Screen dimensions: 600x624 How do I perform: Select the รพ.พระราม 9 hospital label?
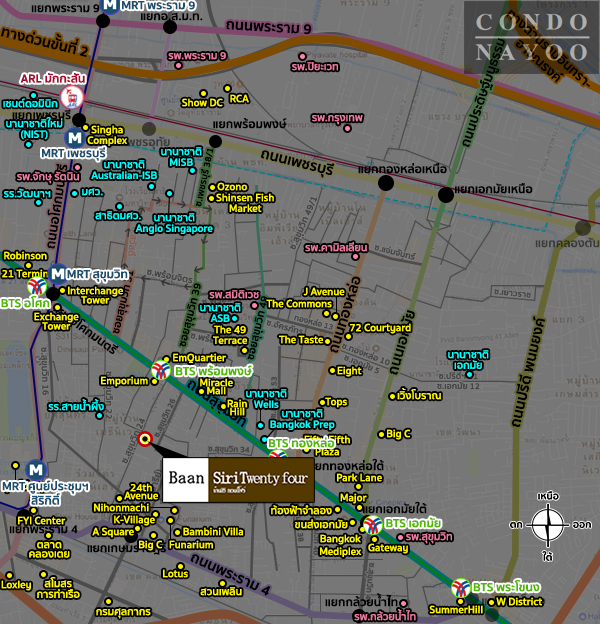click(x=197, y=56)
